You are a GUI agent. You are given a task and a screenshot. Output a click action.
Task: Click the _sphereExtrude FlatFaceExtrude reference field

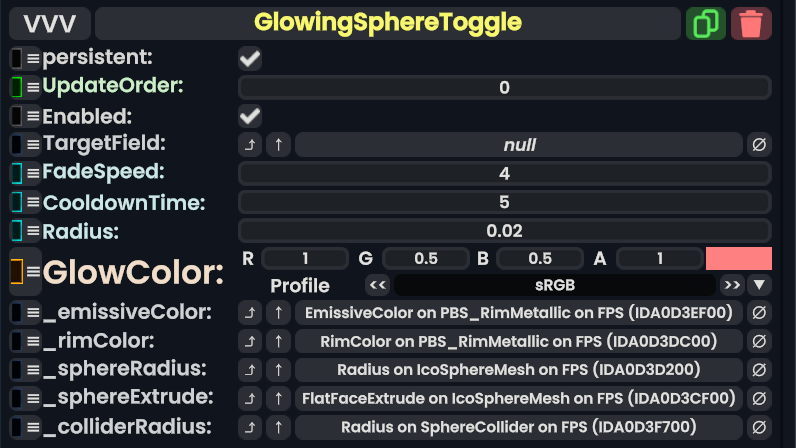pos(519,399)
